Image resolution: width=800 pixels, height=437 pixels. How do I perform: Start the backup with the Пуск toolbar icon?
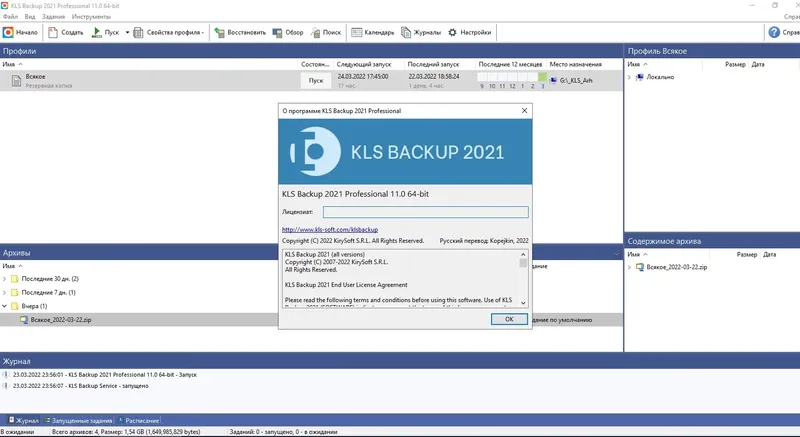(x=96, y=33)
